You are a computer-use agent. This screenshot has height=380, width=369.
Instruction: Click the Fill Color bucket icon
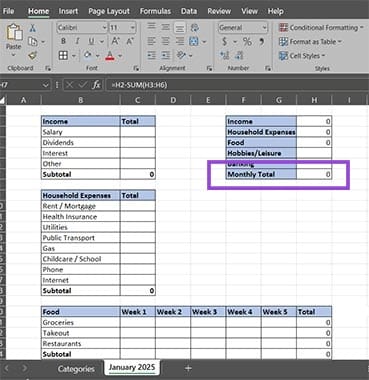pyautogui.click(x=88, y=55)
